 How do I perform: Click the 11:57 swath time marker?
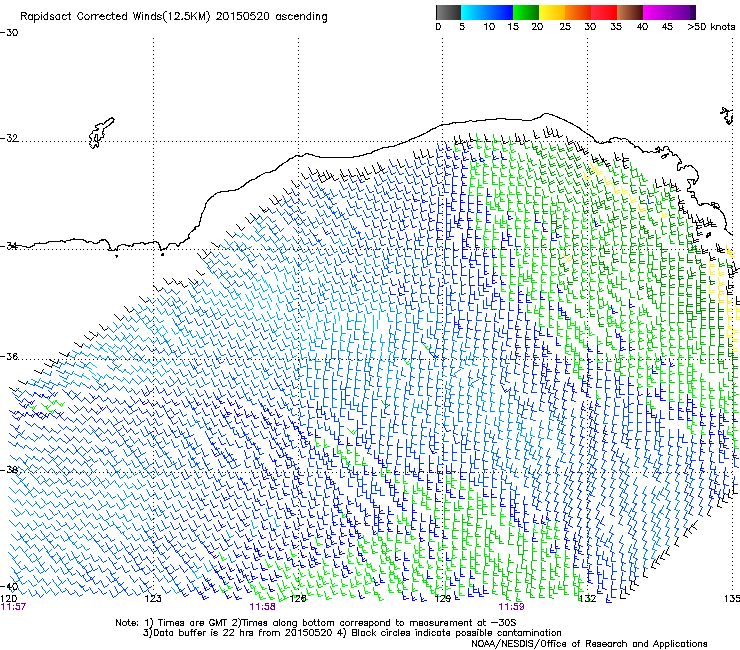(x=13, y=607)
